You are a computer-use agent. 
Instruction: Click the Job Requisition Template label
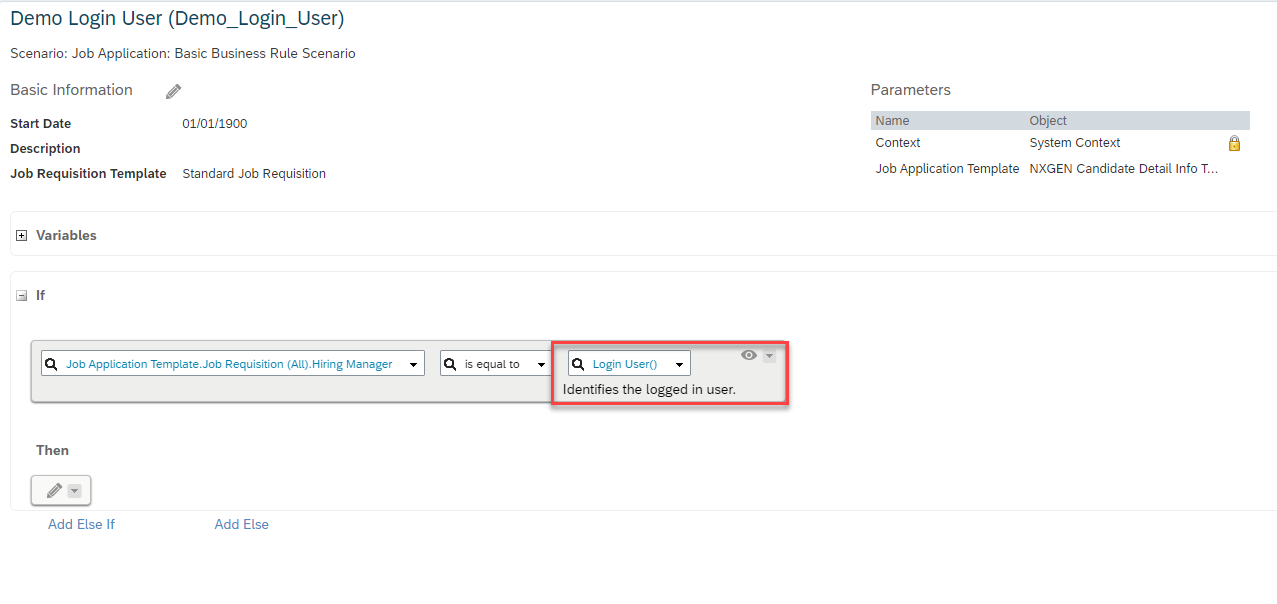[x=88, y=174]
